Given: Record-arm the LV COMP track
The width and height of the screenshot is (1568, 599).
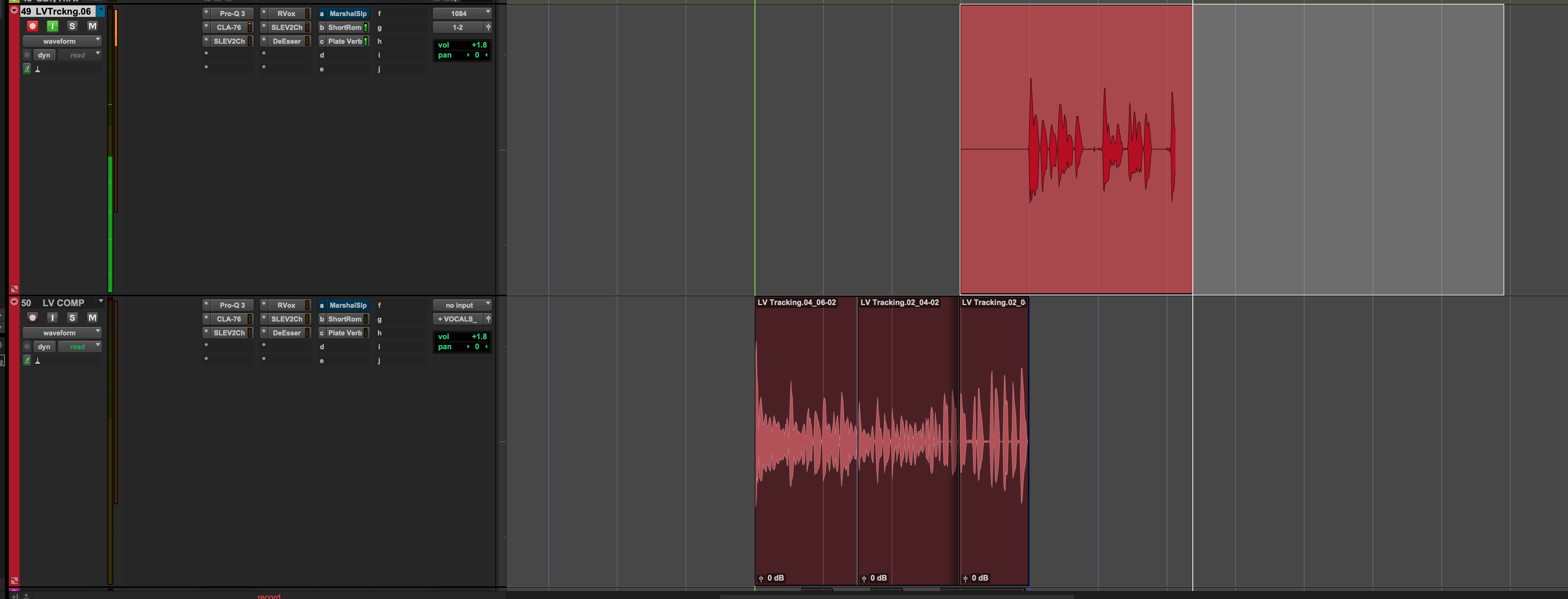Looking at the screenshot, I should point(33,317).
